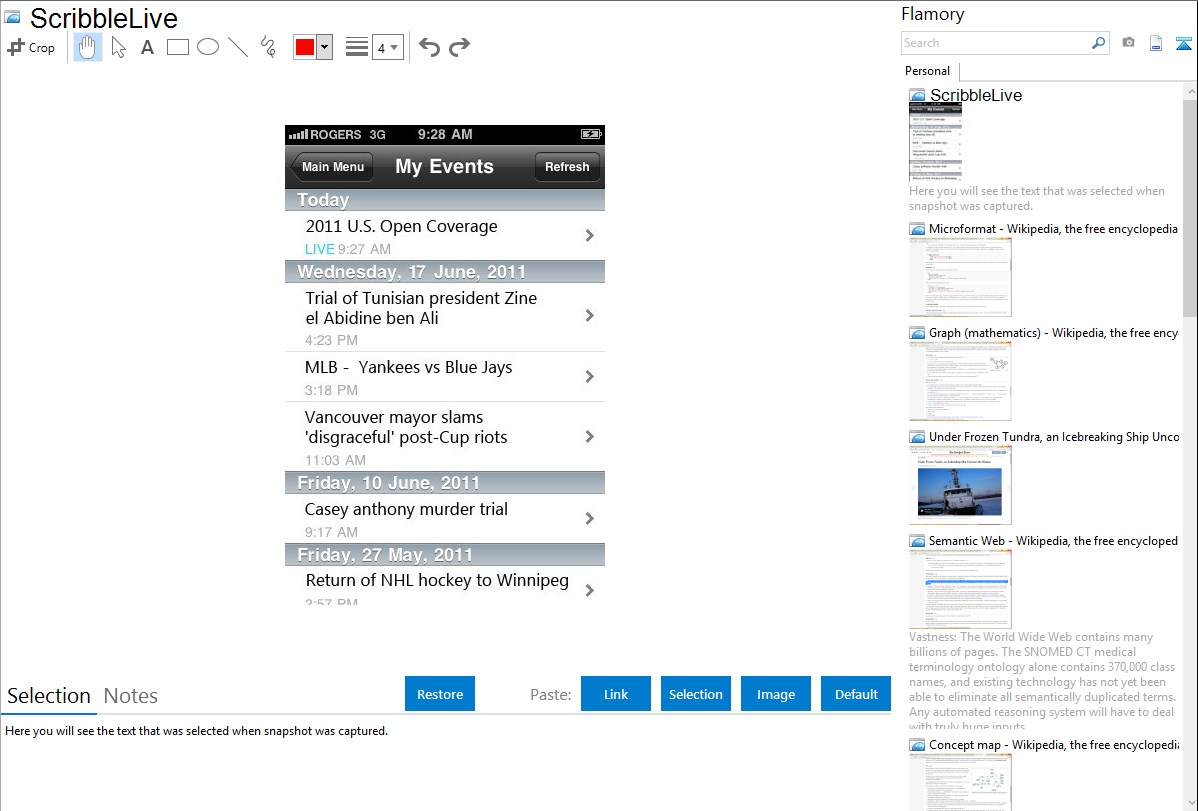Choose the text annotation tool
1198x811 pixels.
click(x=147, y=47)
